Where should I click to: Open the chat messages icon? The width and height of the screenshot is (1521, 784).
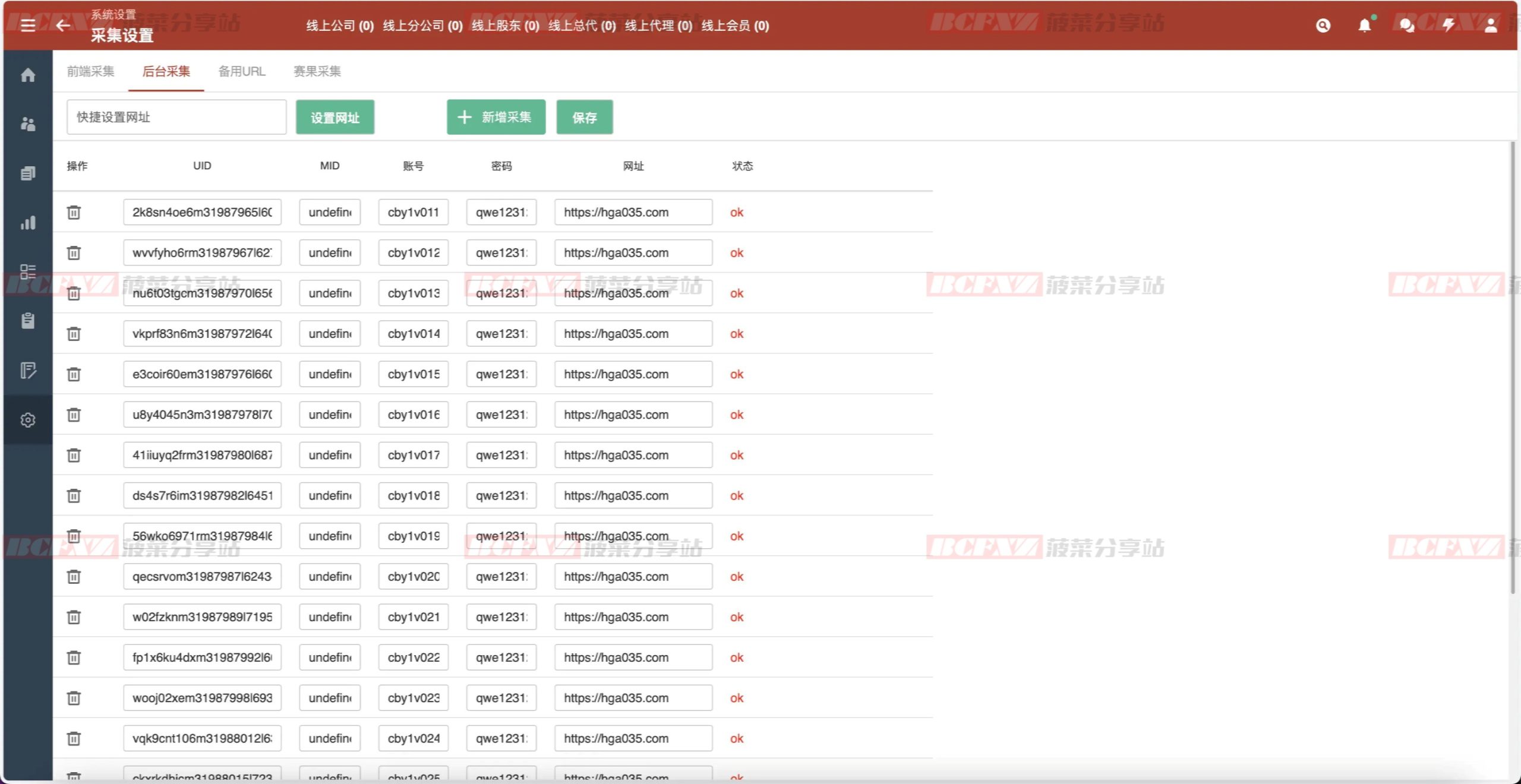tap(1406, 26)
